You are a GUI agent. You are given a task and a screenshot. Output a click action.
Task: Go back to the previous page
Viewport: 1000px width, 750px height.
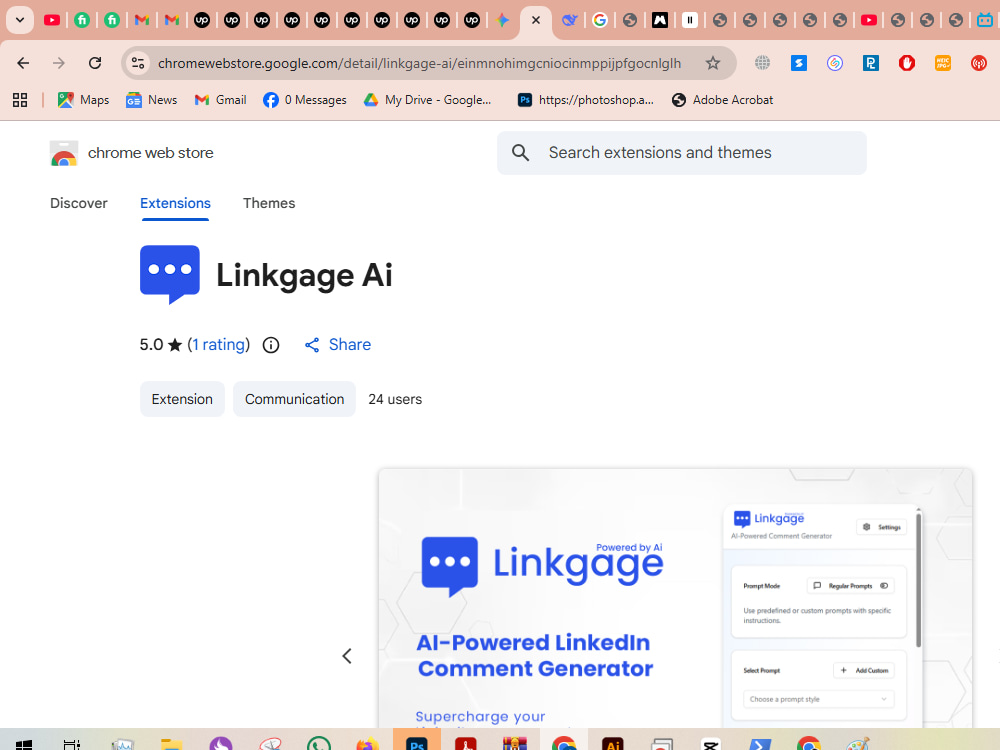coord(23,63)
